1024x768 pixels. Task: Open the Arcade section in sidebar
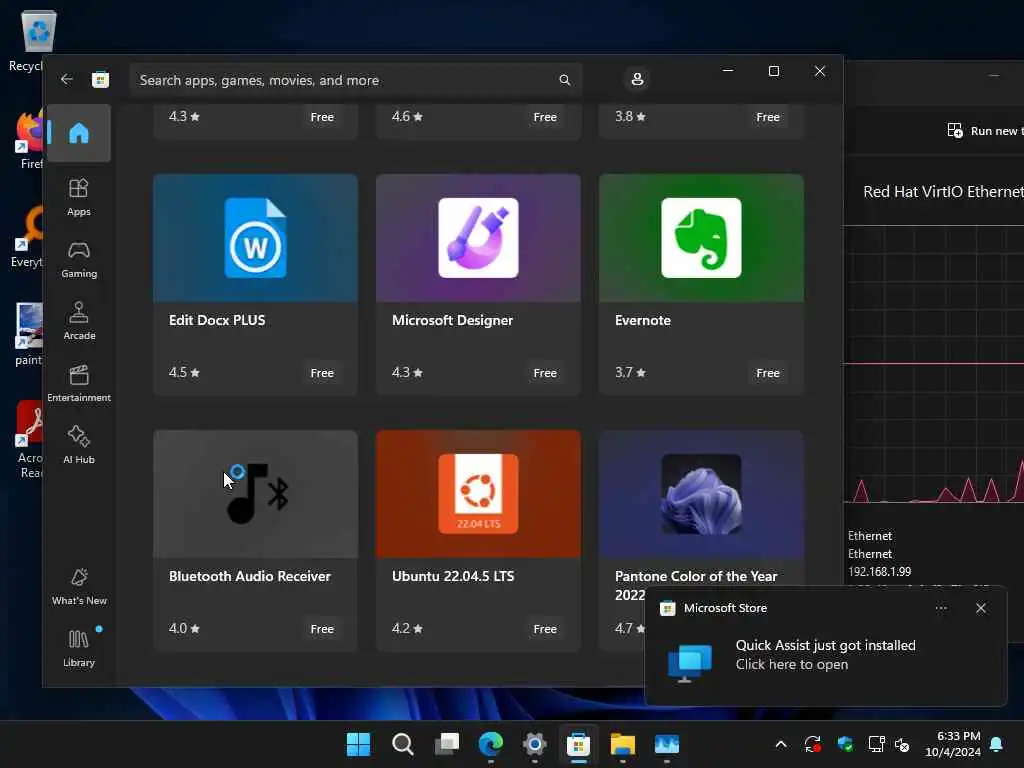[79, 321]
